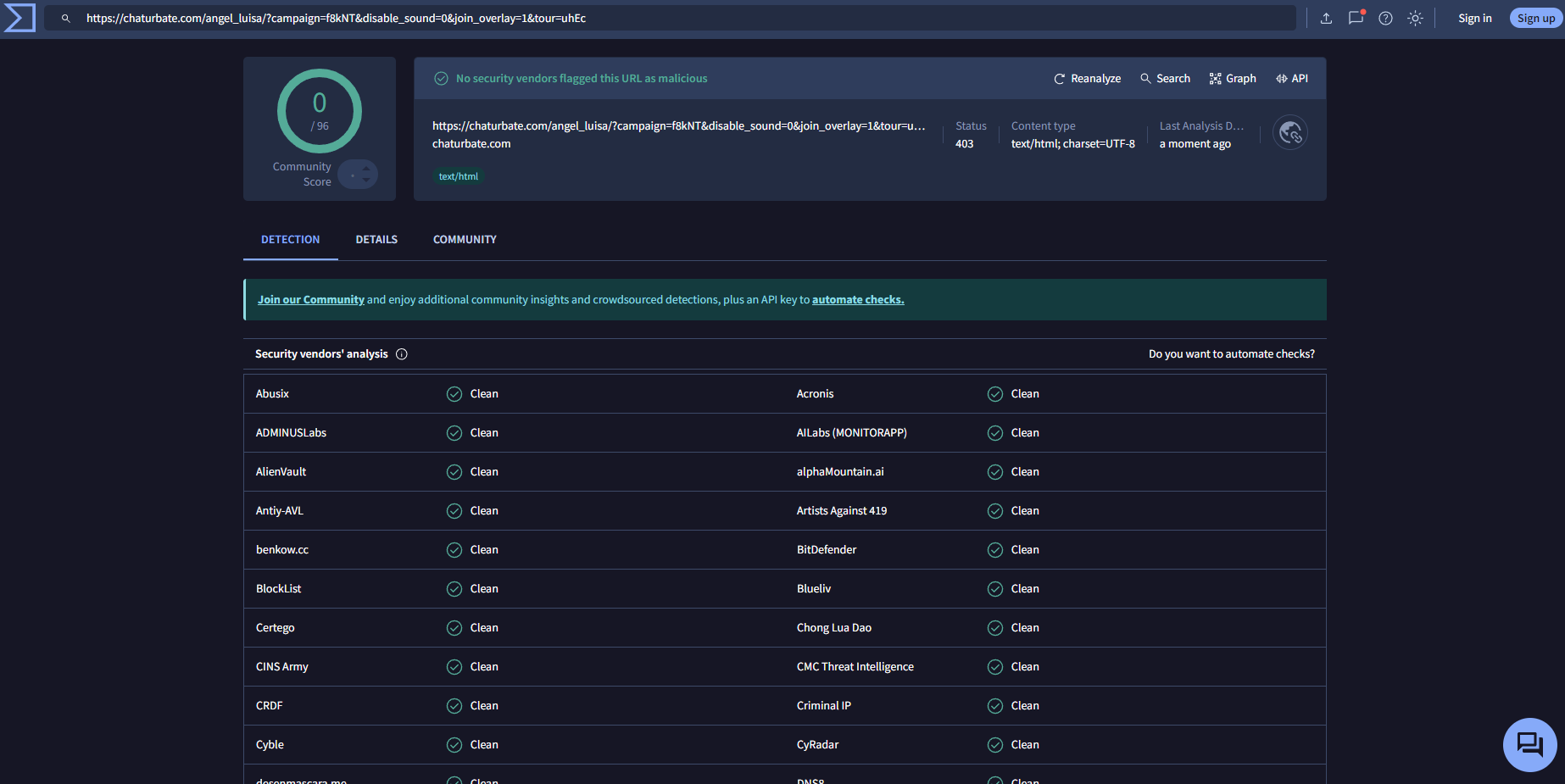Switch to the DETECTION tab
The height and width of the screenshot is (784, 1565).
tap(291, 240)
